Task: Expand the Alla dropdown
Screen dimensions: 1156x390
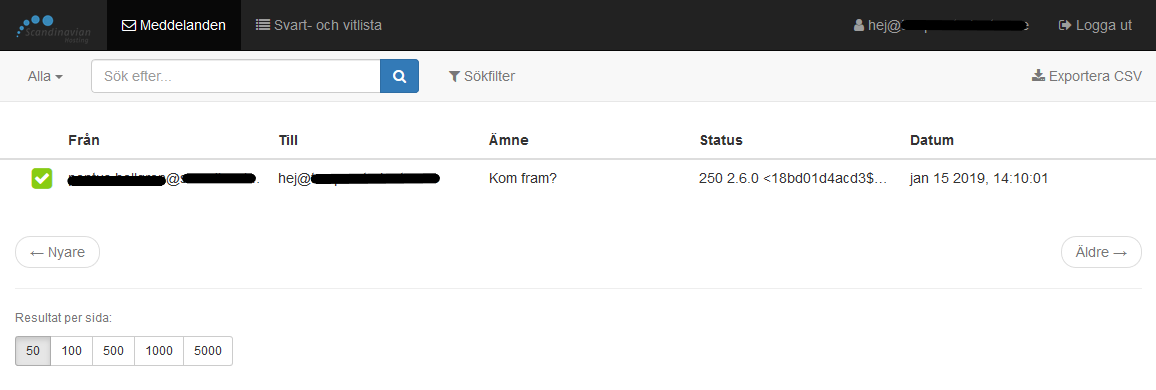Action: coord(45,76)
